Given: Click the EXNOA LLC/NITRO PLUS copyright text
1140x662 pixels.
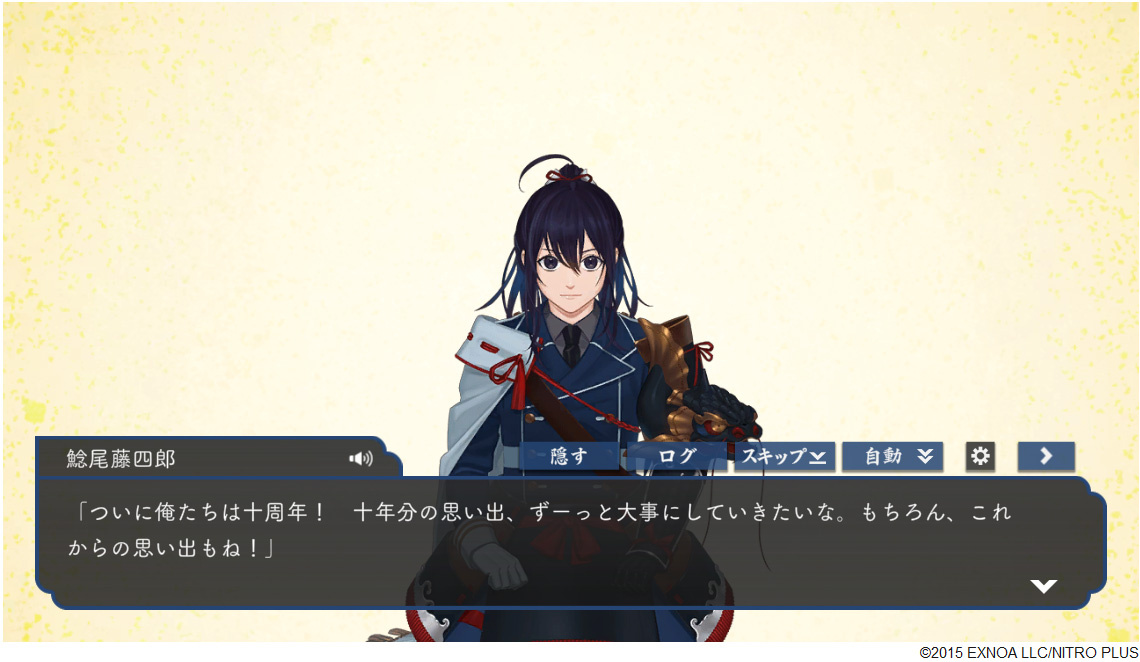Looking at the screenshot, I should [1028, 653].
